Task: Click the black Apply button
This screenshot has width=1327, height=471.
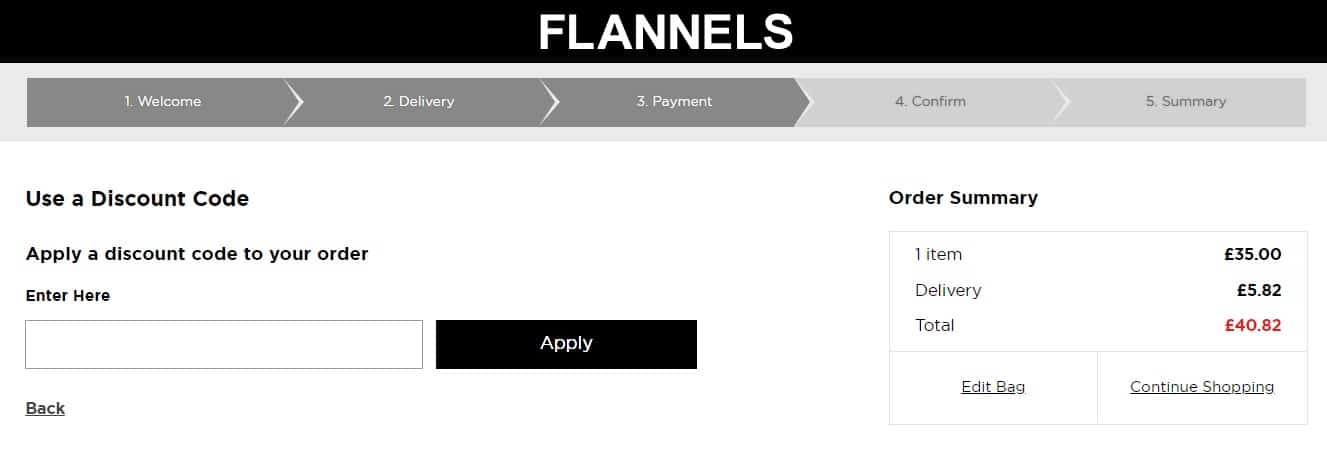Action: [566, 344]
